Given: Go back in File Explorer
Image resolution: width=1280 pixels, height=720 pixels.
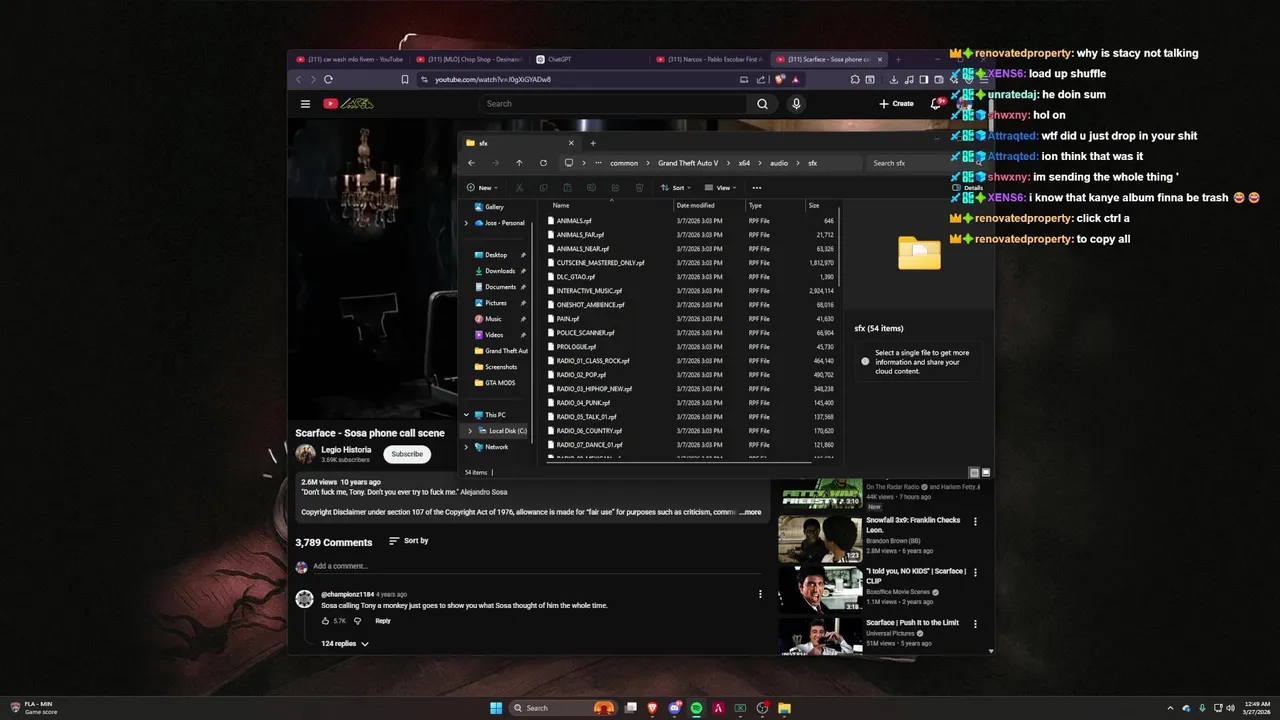Looking at the screenshot, I should (x=471, y=162).
